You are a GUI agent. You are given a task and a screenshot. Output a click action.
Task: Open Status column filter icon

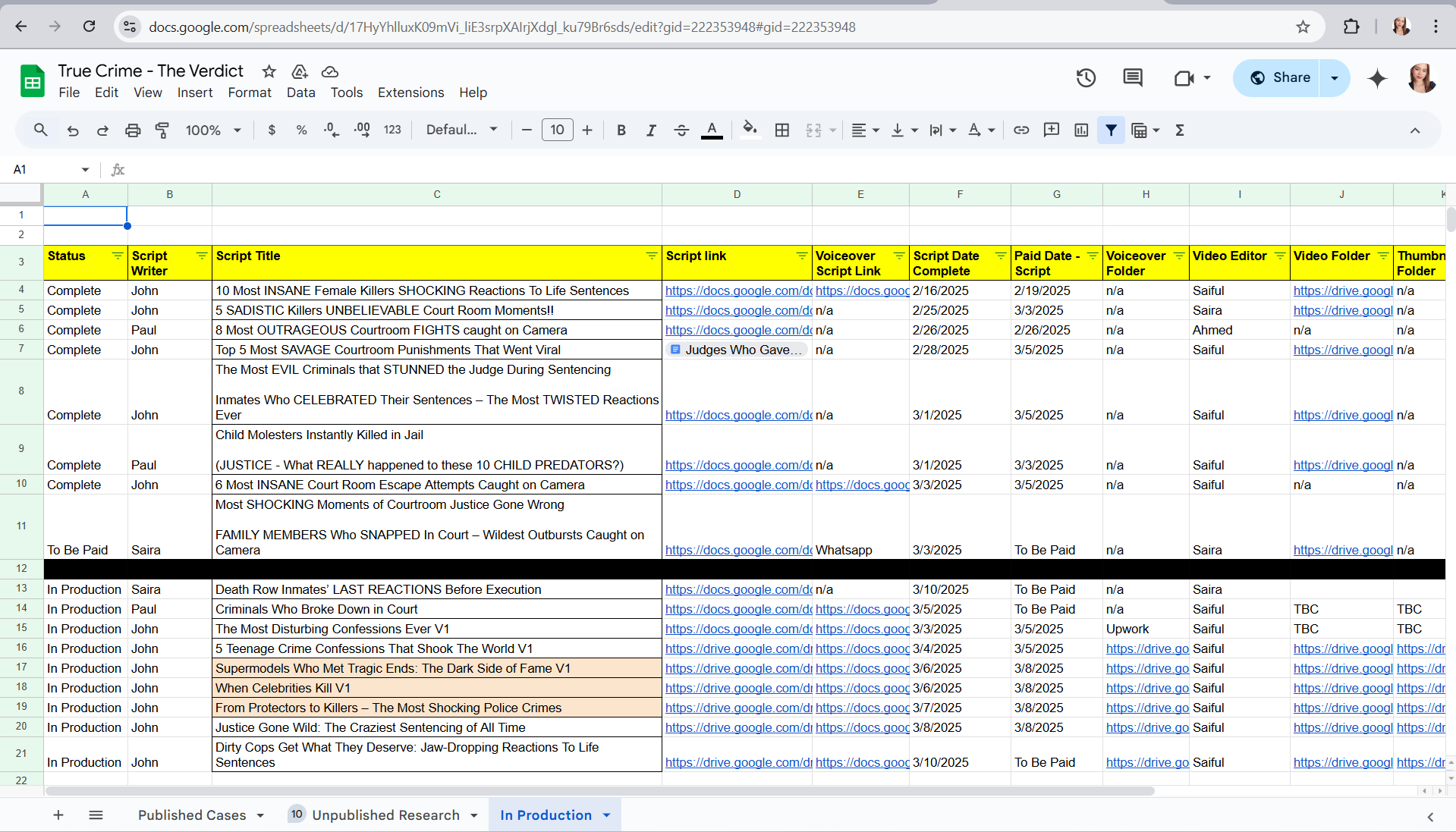point(118,256)
